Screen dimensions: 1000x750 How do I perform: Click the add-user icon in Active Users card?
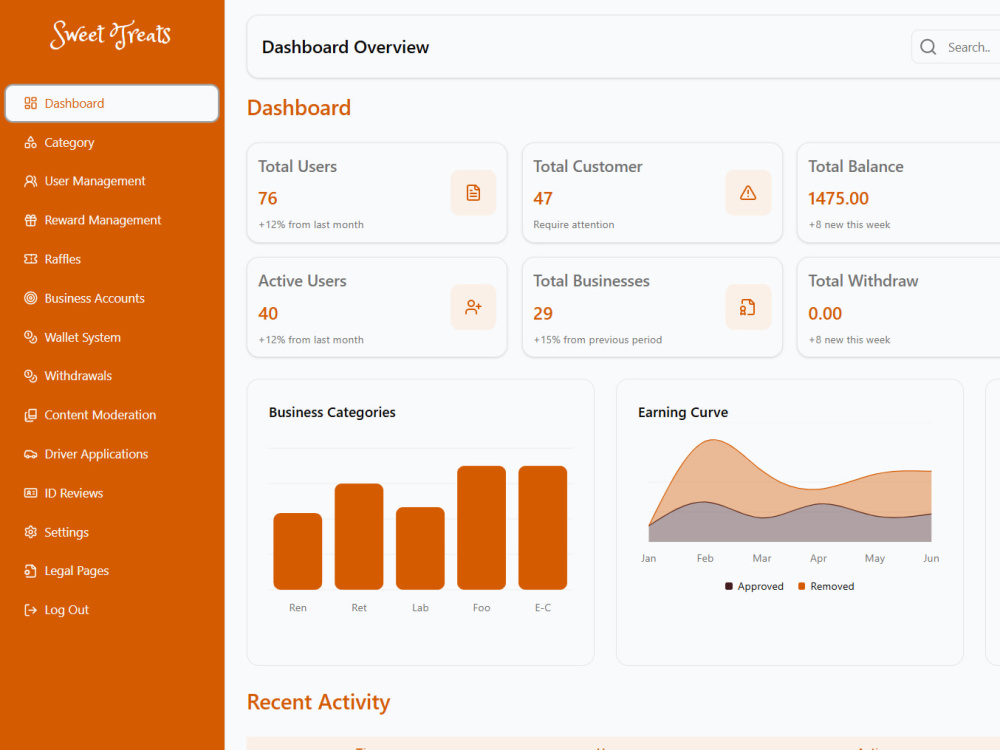(473, 307)
